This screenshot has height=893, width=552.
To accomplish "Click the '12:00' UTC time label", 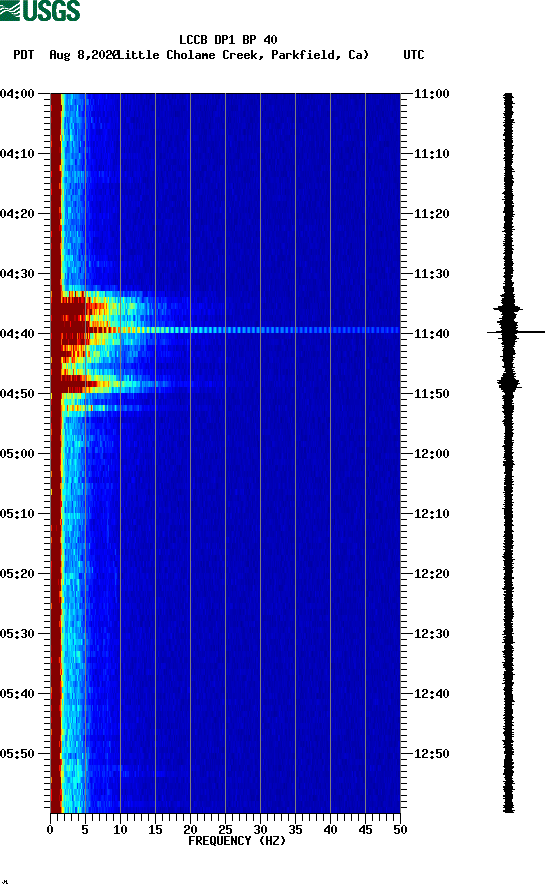I will (432, 454).
